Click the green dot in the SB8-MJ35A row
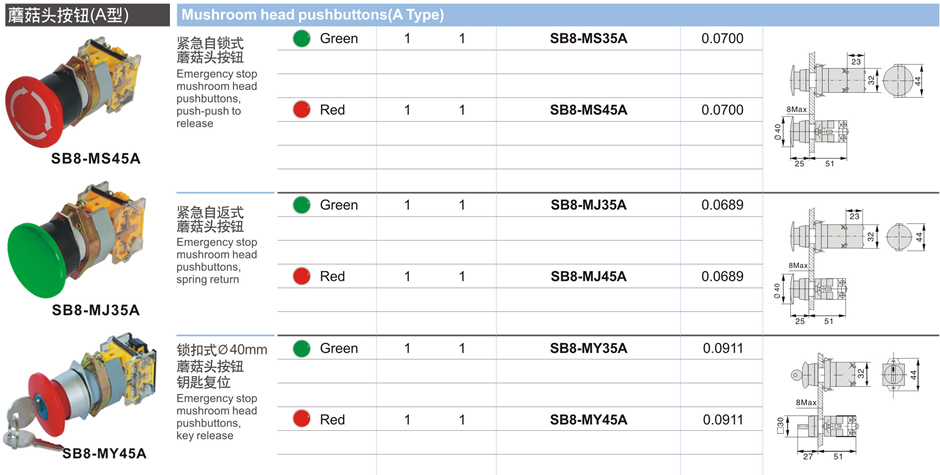The image size is (940, 475). [301, 205]
